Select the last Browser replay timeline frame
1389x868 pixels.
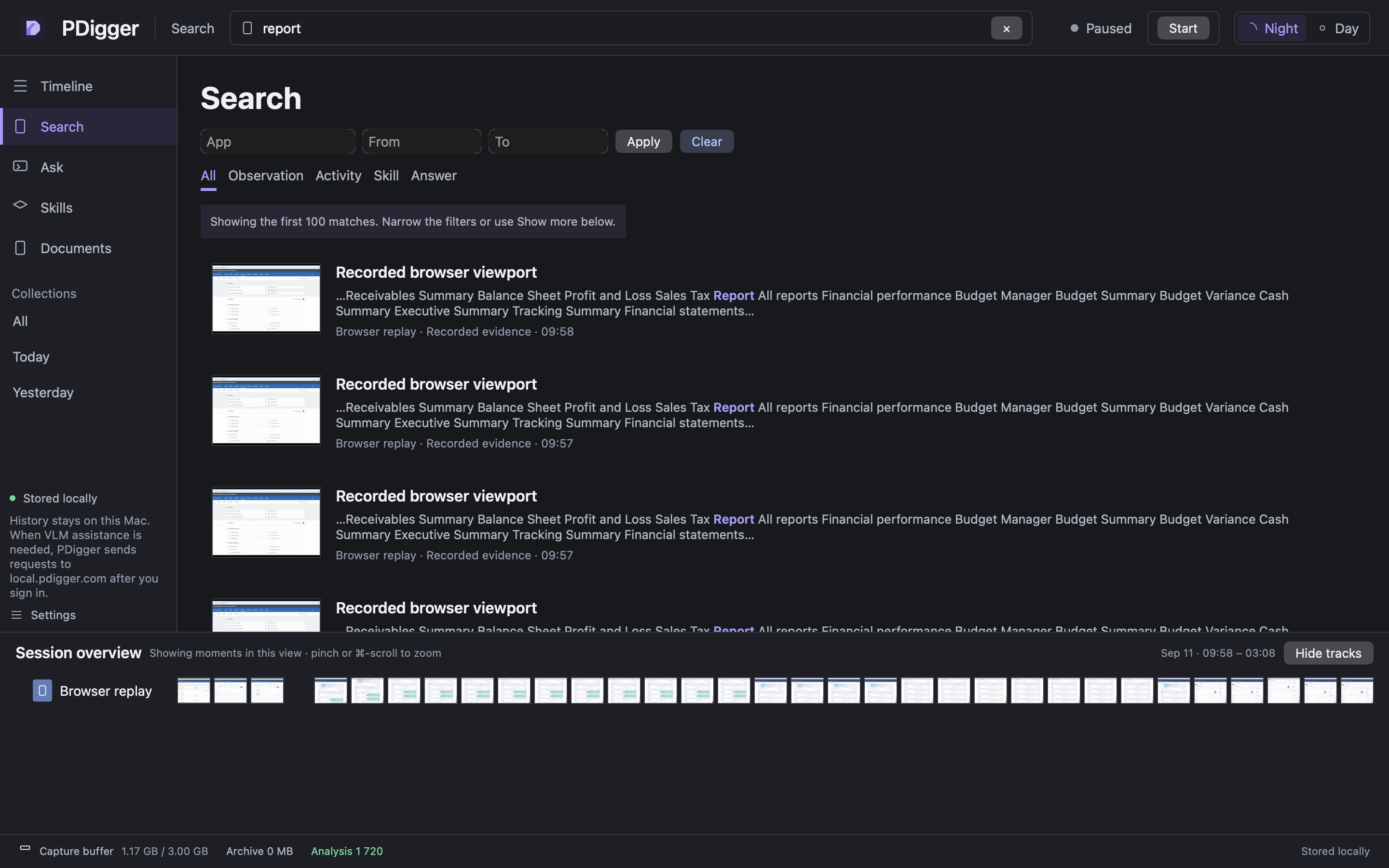coord(1357,691)
